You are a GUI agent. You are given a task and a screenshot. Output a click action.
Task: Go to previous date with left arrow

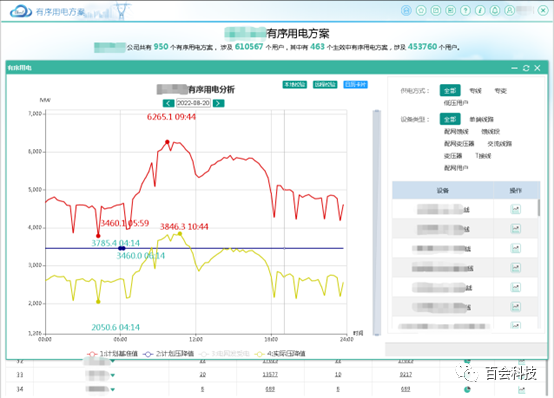click(168, 103)
